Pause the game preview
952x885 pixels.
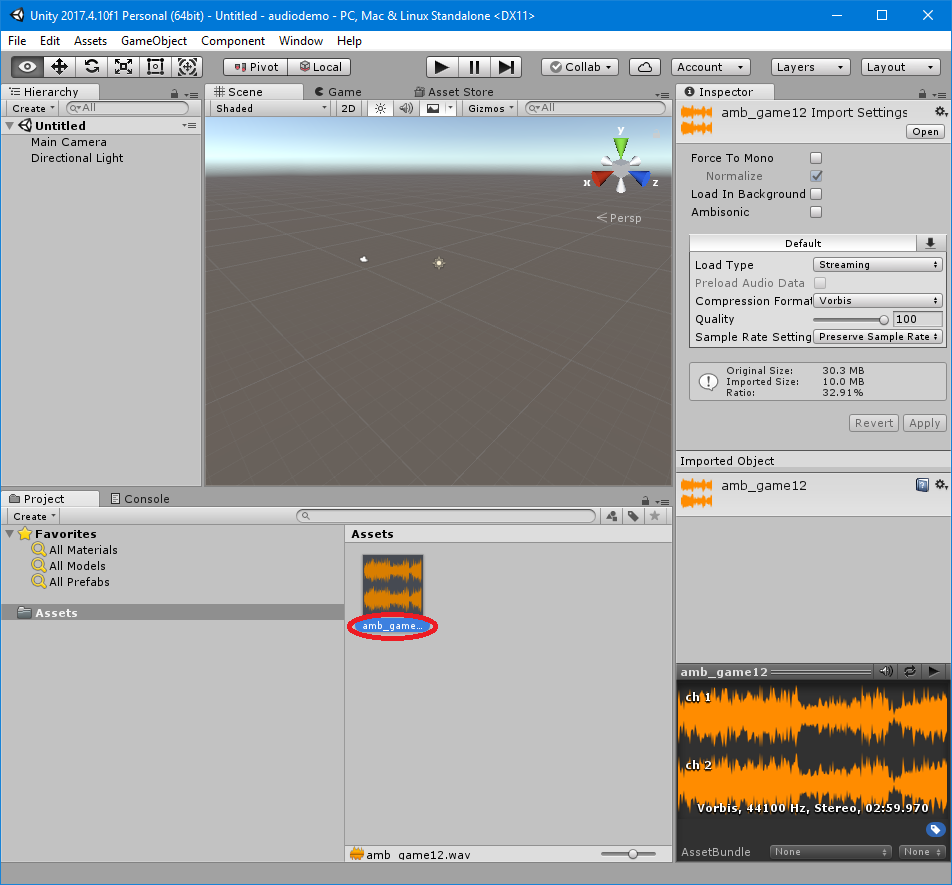coord(474,67)
